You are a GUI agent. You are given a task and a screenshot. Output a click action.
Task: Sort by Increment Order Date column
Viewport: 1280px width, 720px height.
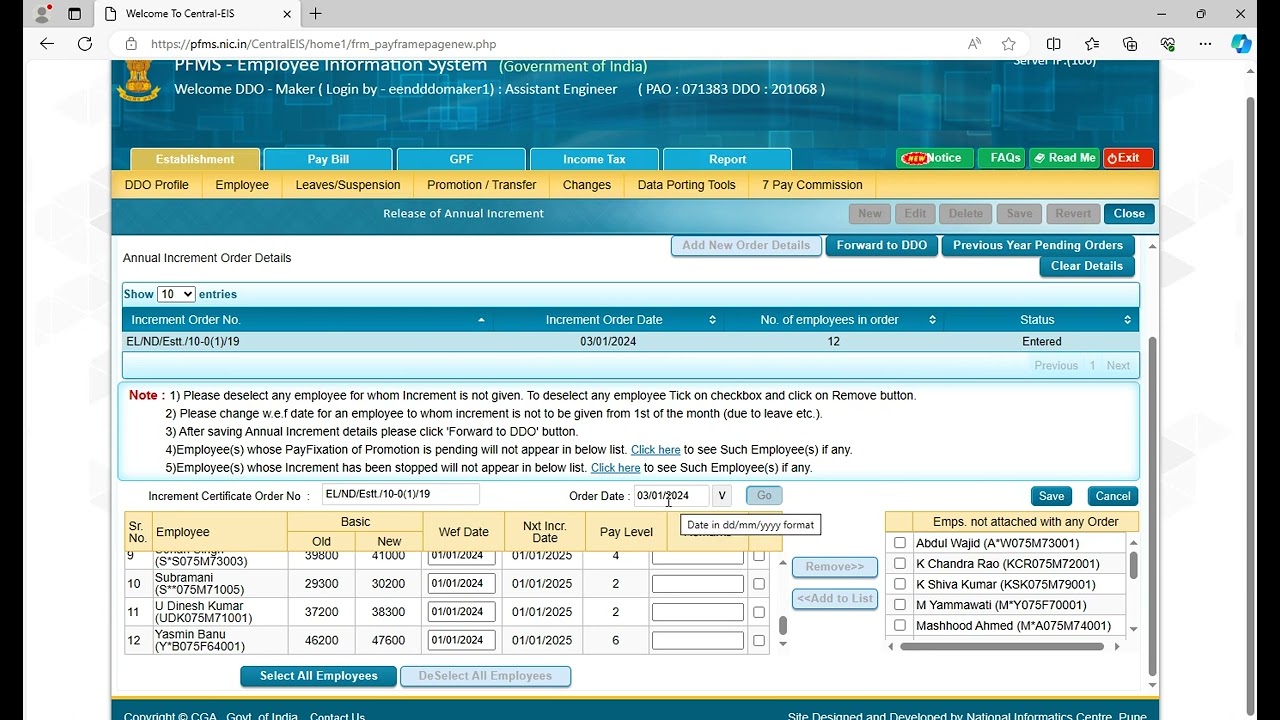click(607, 320)
